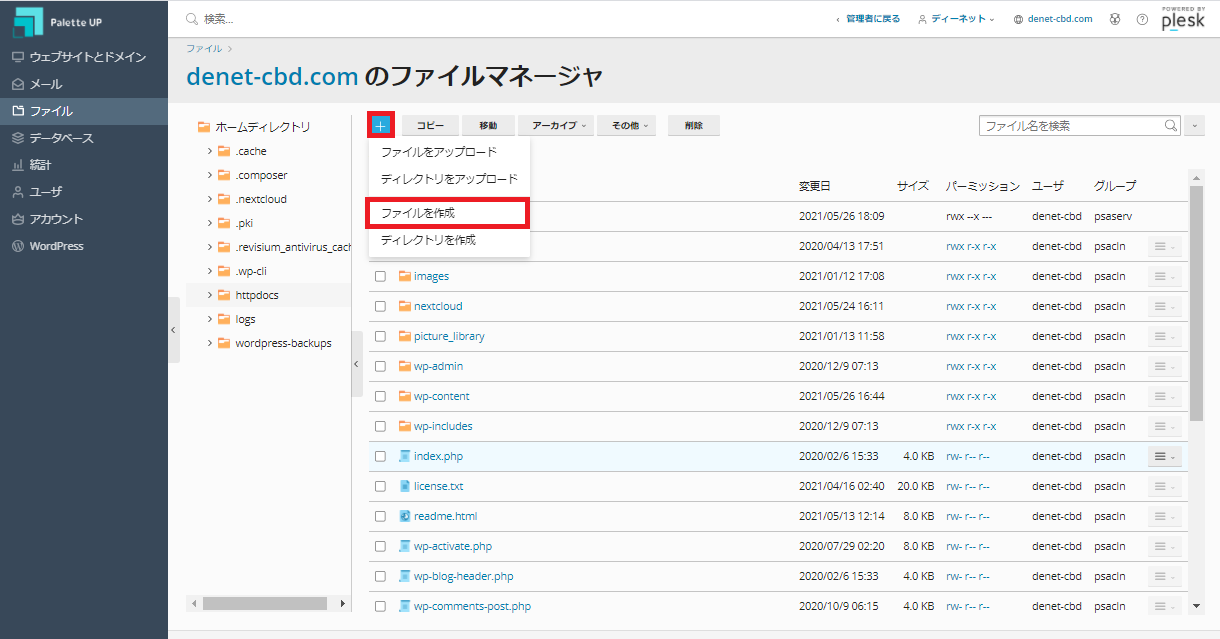Expand the httpdocs tree folder
The height and width of the screenshot is (639, 1220).
coord(210,295)
